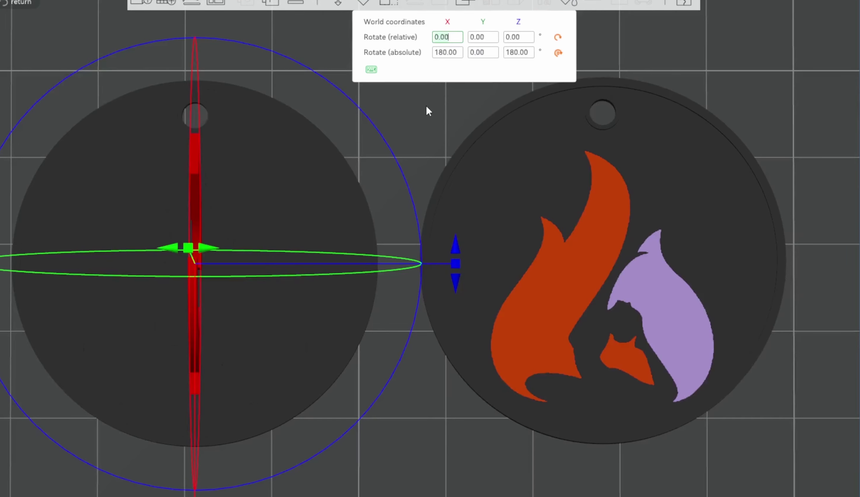The image size is (860, 497).
Task: Click the raised rim of flame medallion
Action: point(782,262)
